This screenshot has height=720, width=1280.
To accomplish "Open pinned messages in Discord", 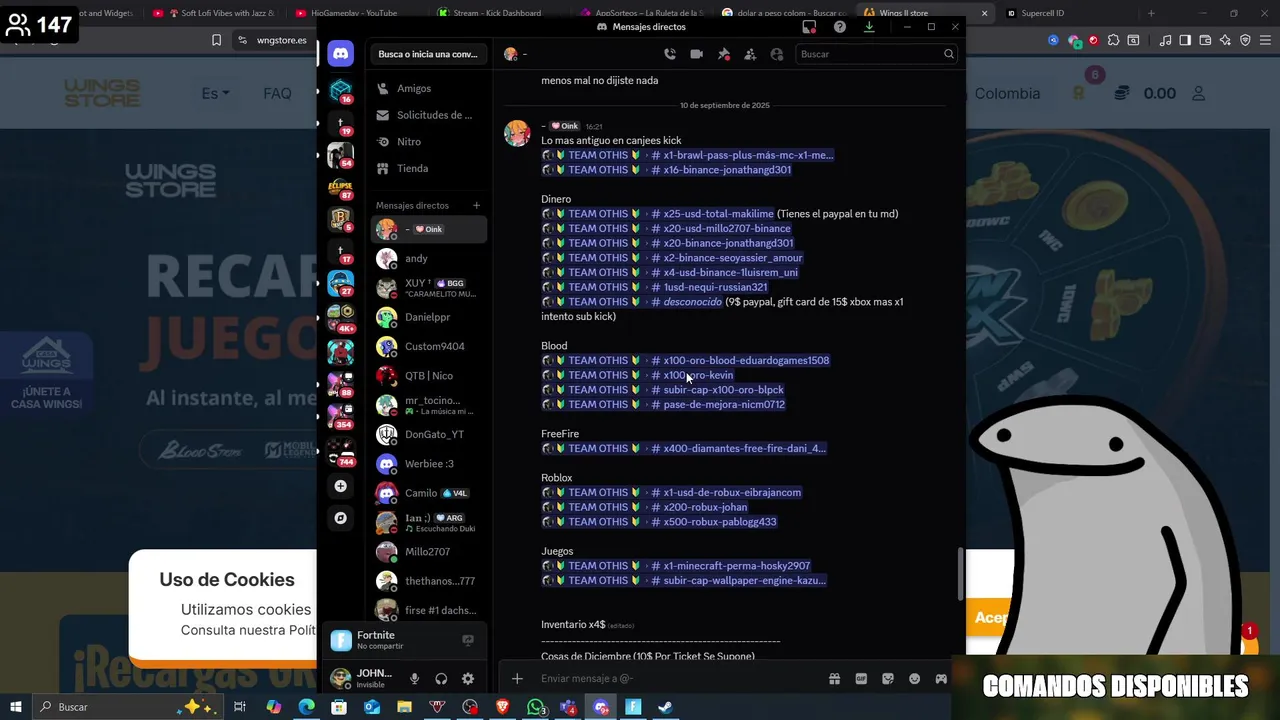I will click(724, 54).
